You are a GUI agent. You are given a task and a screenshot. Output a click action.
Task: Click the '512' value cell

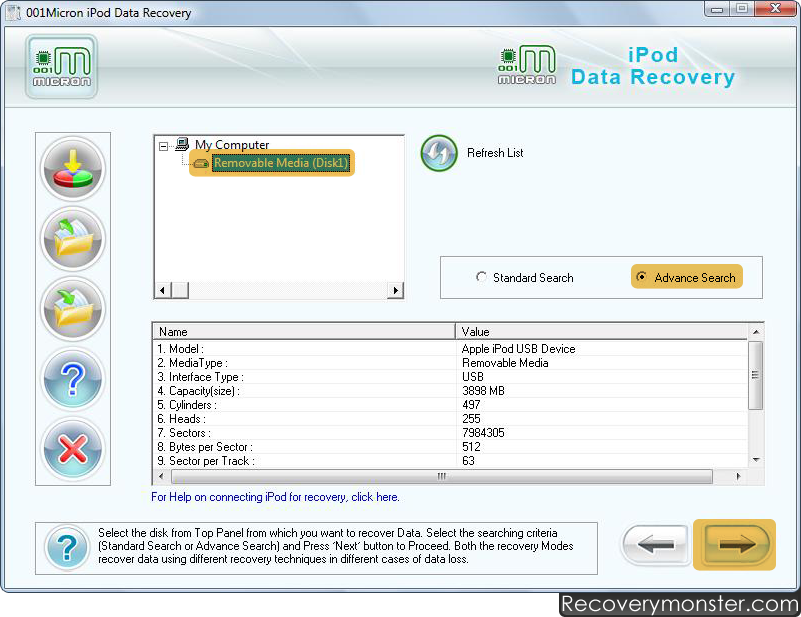[471, 447]
